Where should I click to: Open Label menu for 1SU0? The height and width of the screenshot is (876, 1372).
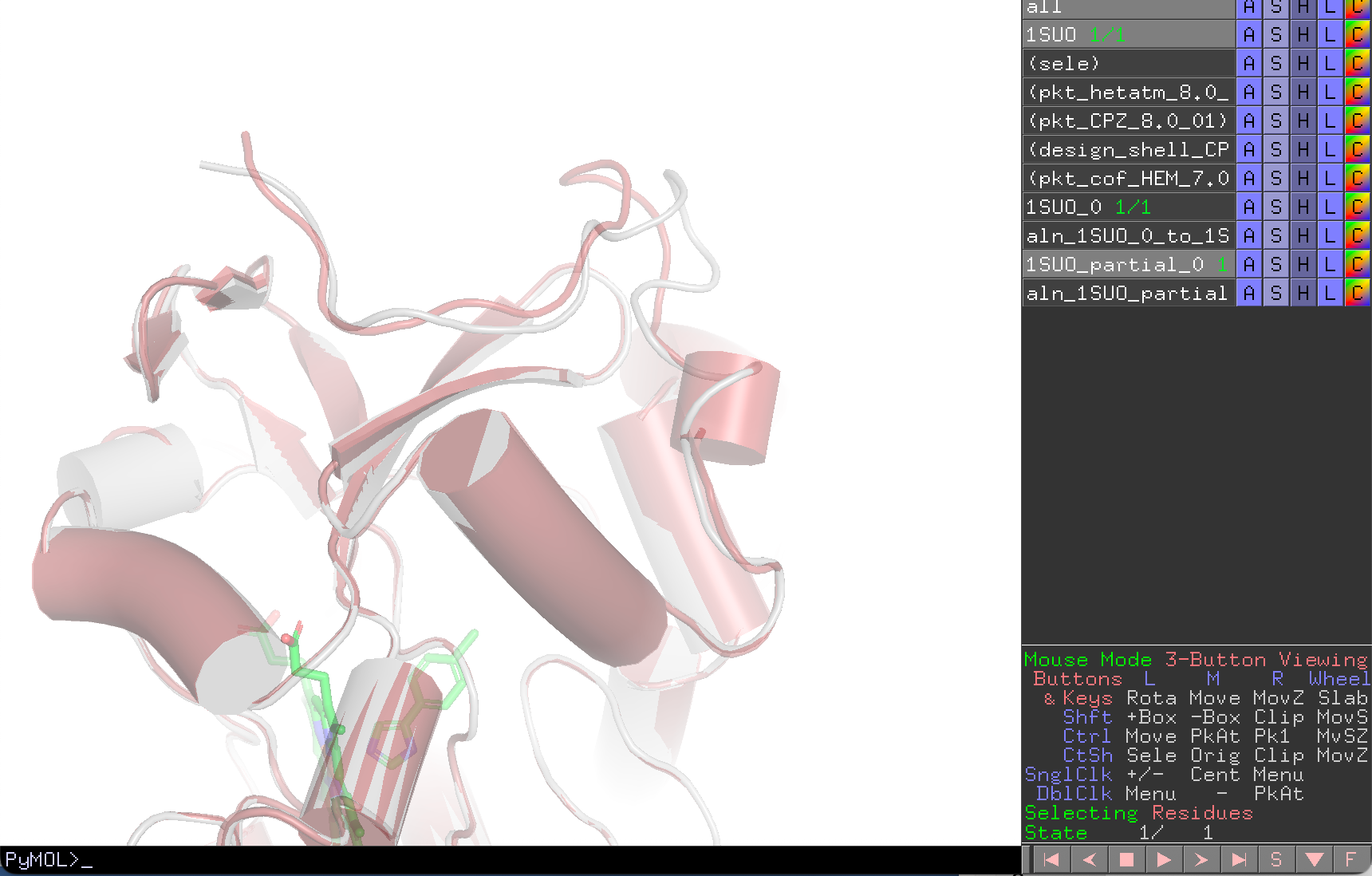click(1330, 34)
